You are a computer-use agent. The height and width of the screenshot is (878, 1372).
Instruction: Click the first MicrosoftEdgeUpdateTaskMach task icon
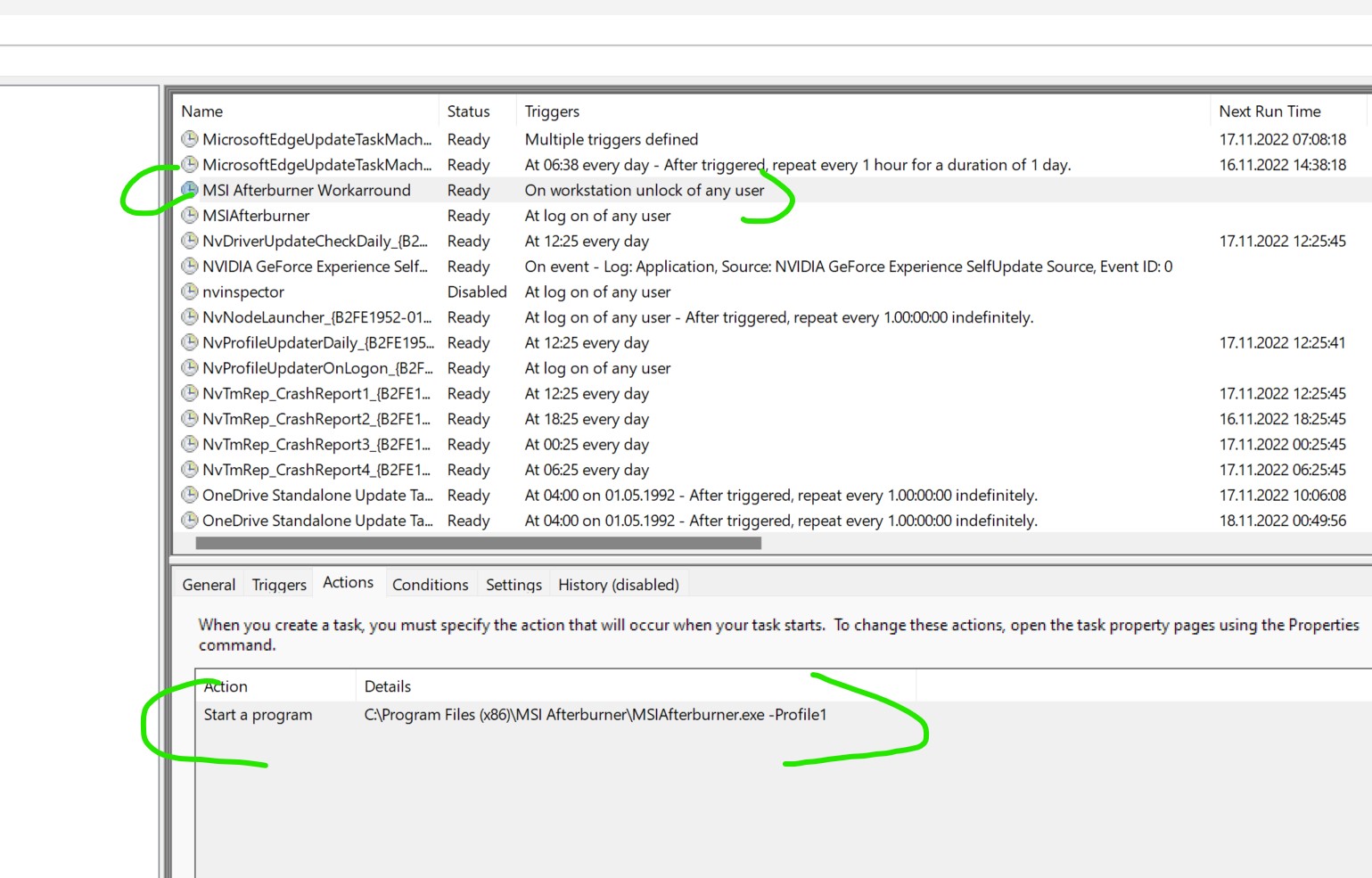pos(190,139)
